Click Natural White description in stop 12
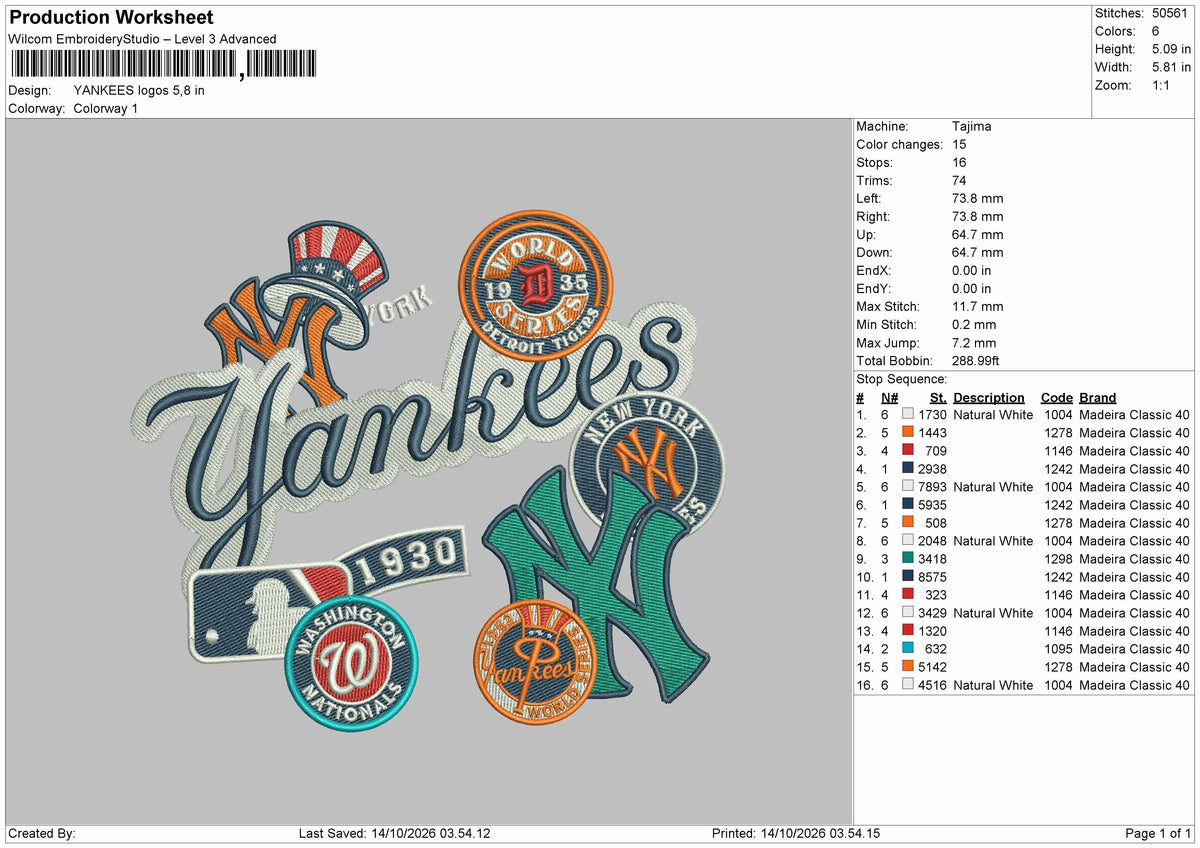 (993, 613)
